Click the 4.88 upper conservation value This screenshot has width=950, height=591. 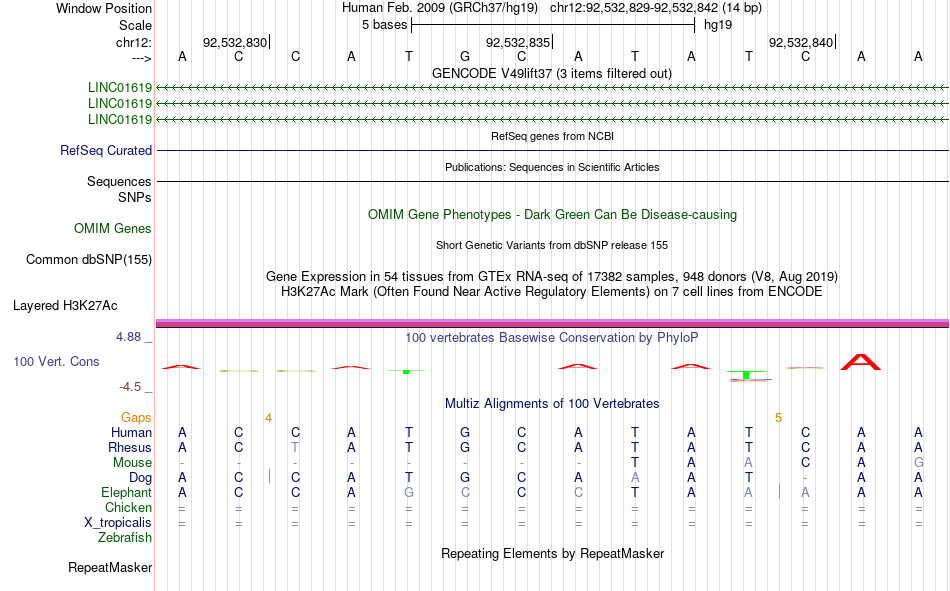pyautogui.click(x=128, y=337)
